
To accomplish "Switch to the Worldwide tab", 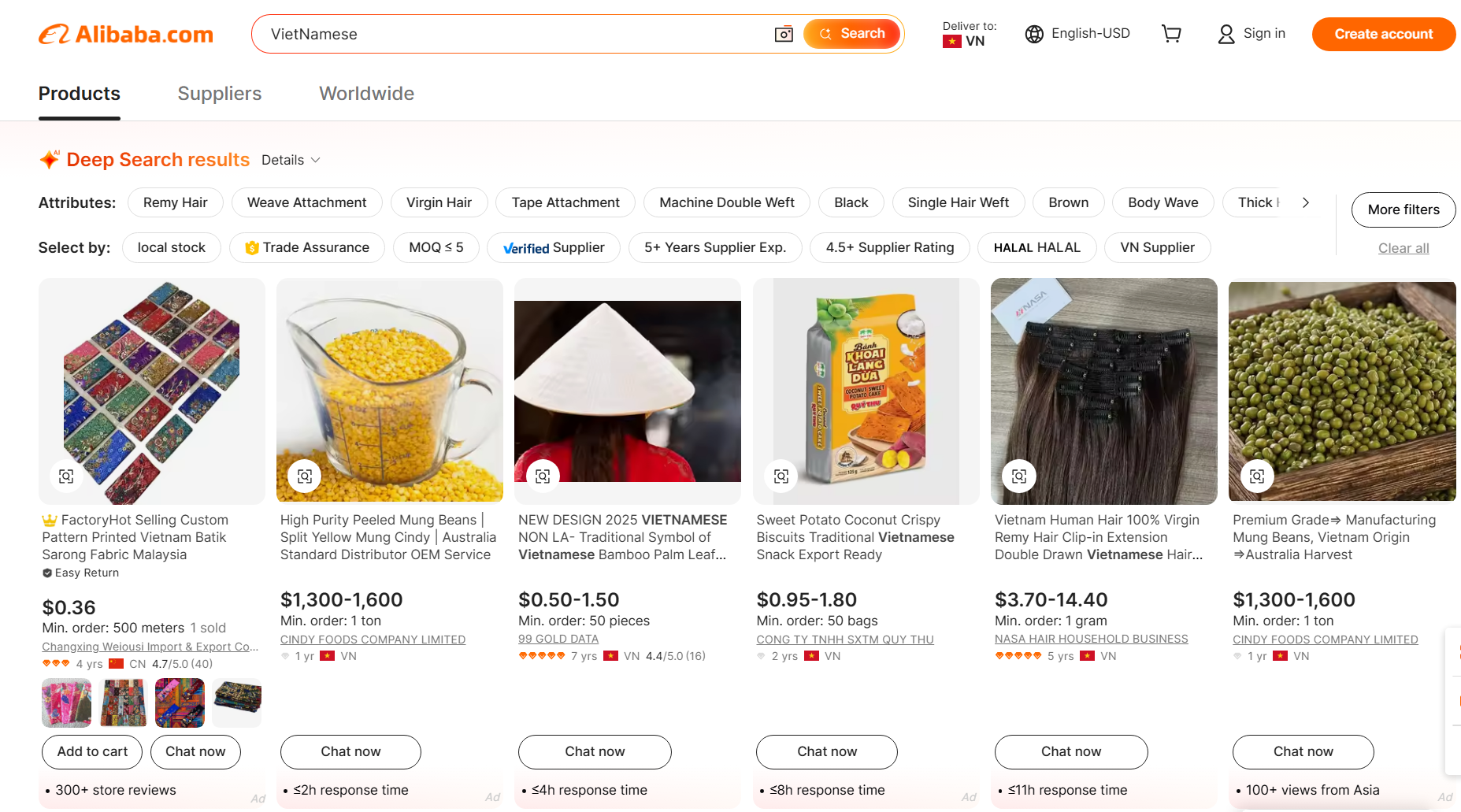I will coord(366,94).
